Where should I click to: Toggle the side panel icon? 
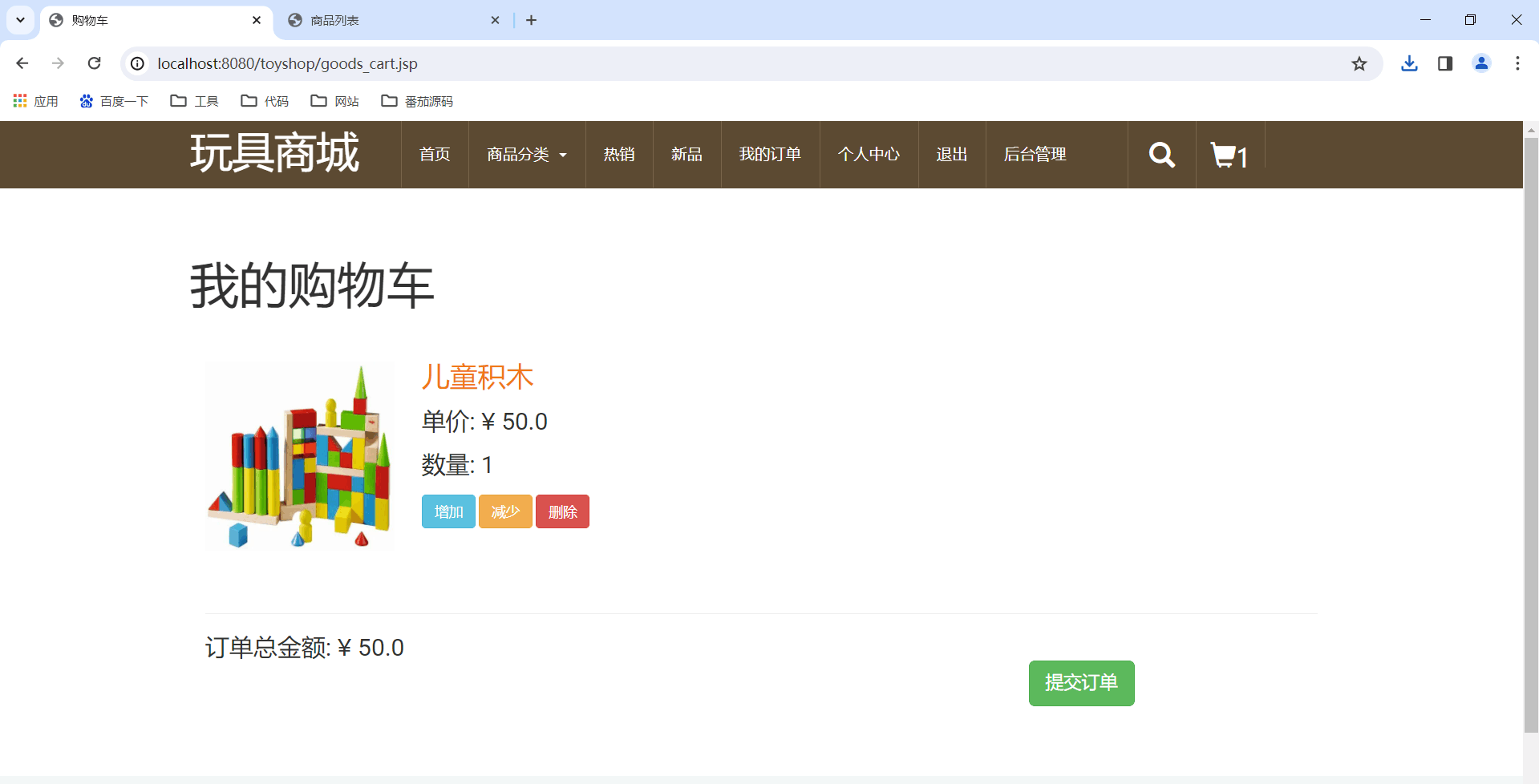click(1445, 63)
